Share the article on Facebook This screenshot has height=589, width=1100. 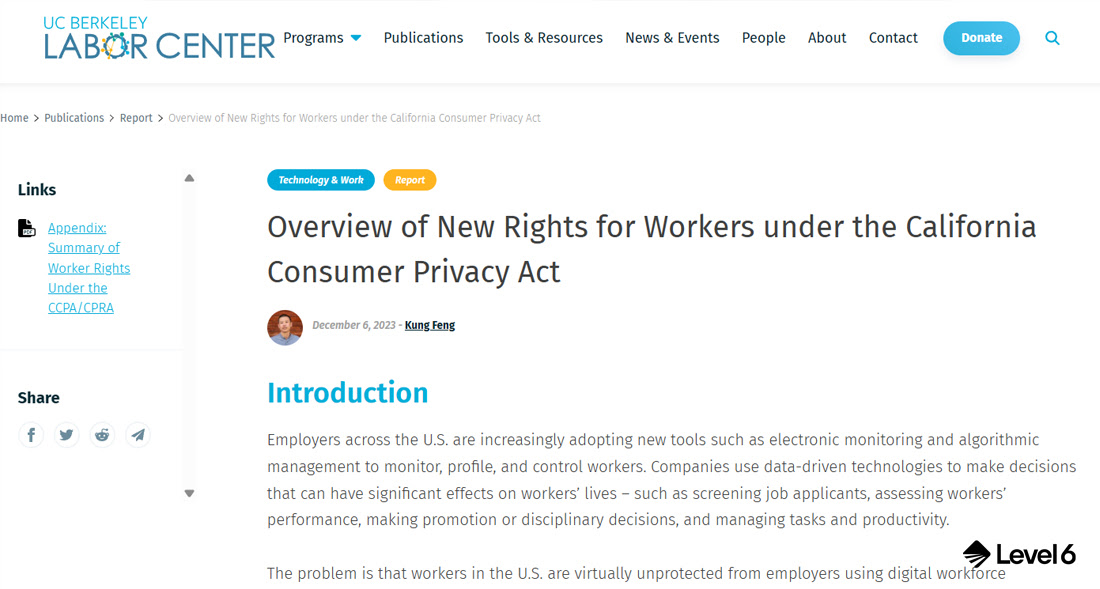31,434
